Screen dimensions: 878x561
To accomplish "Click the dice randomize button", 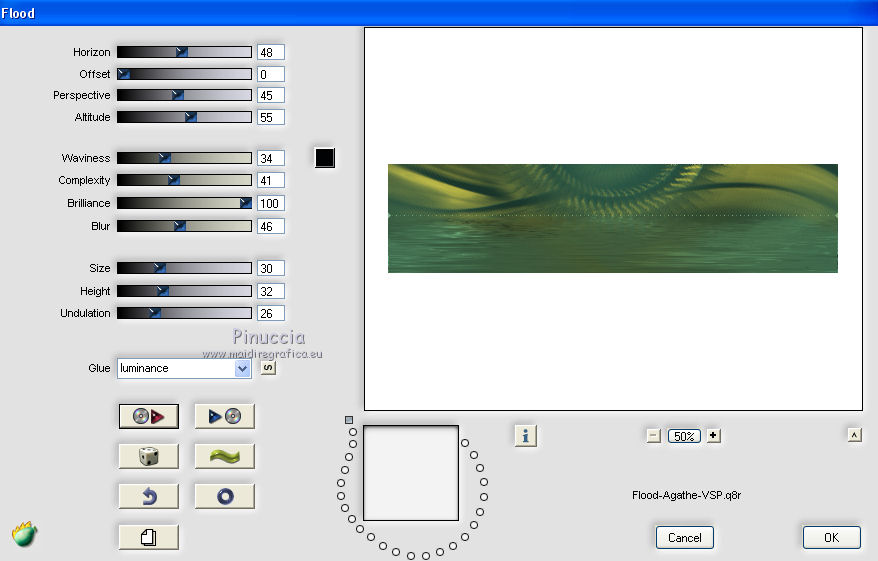I will 149,456.
